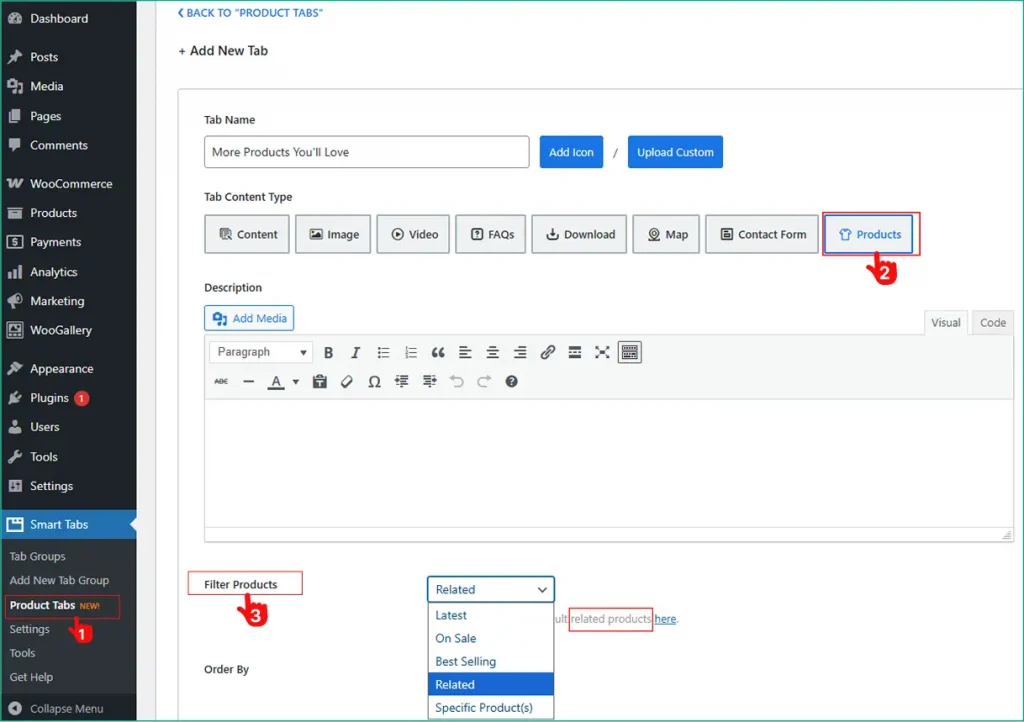Screen dimensions: 1024x722
Task: Select the FAQs content type option
Action: (x=490, y=234)
